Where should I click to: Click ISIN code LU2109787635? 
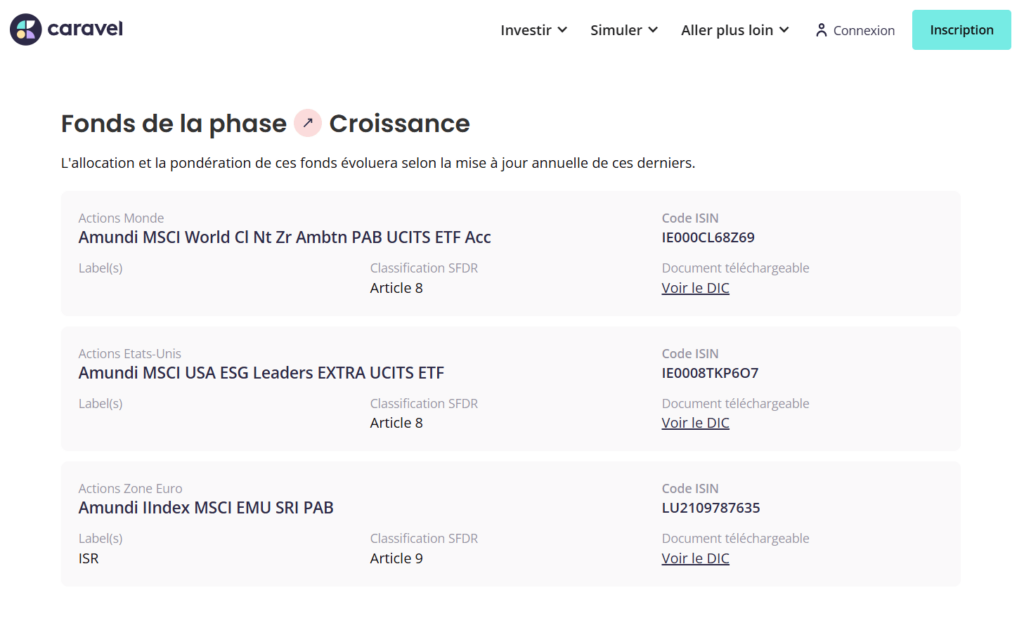tap(711, 508)
